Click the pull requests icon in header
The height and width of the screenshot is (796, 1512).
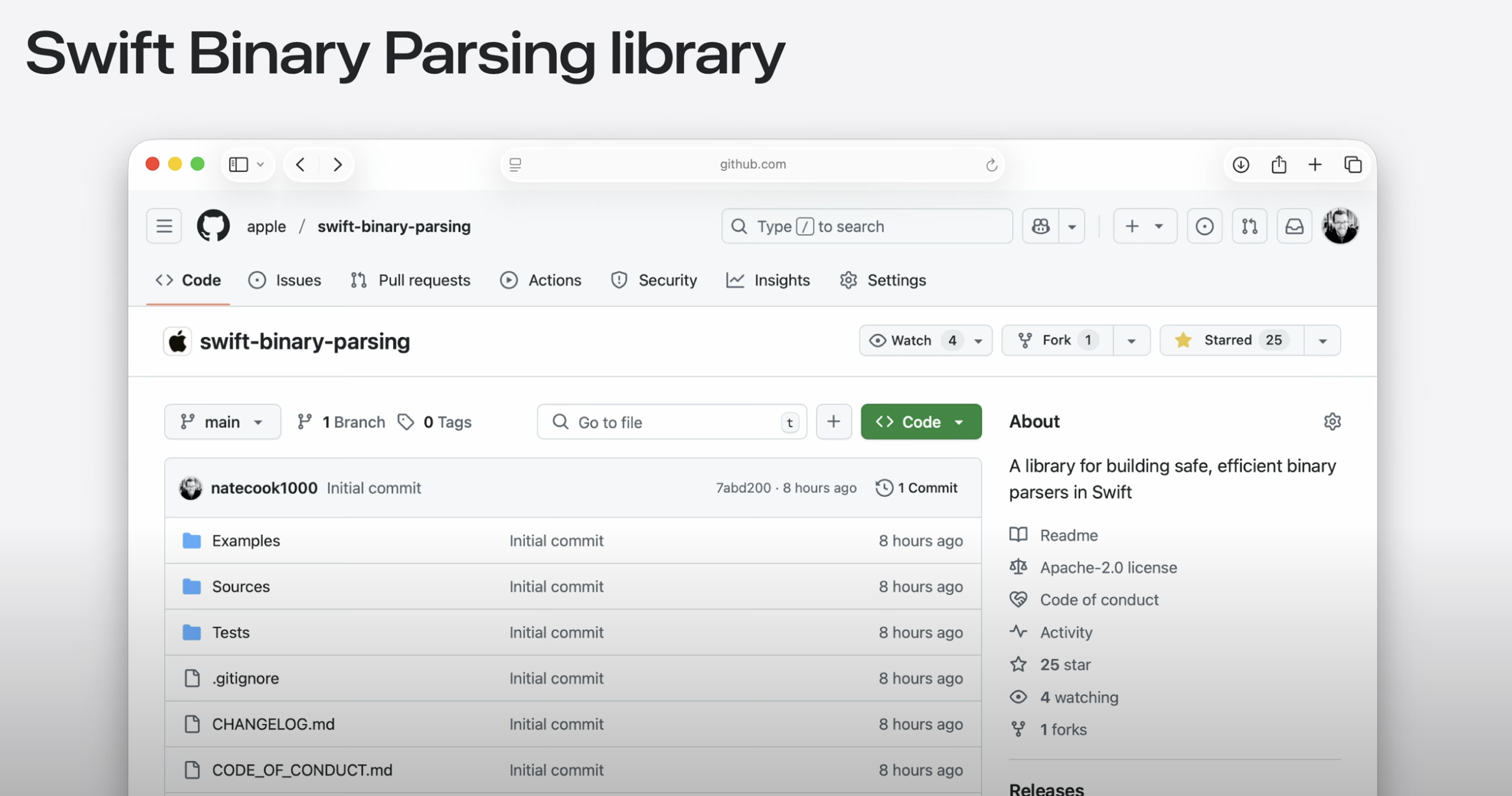[x=1249, y=226]
